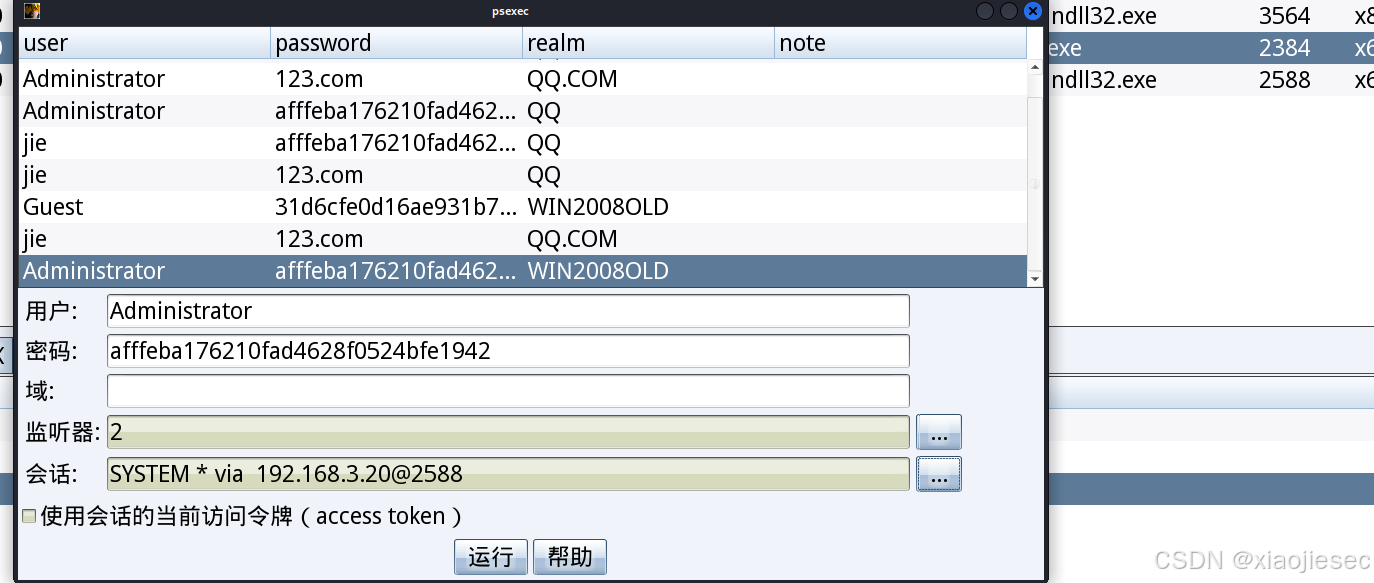Click the empty 域 input field
The image size is (1374, 583).
point(508,391)
